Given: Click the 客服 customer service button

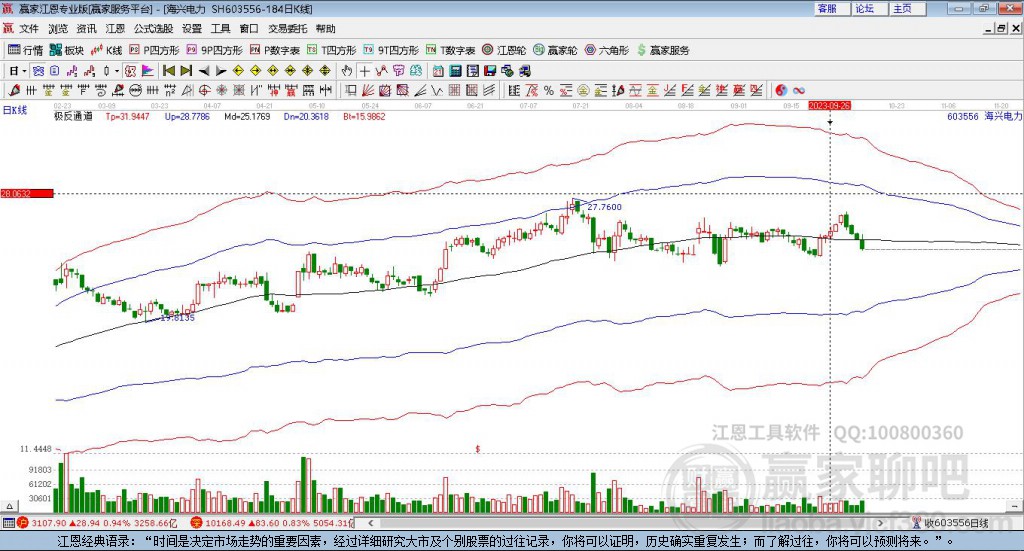Looking at the screenshot, I should pos(831,8).
